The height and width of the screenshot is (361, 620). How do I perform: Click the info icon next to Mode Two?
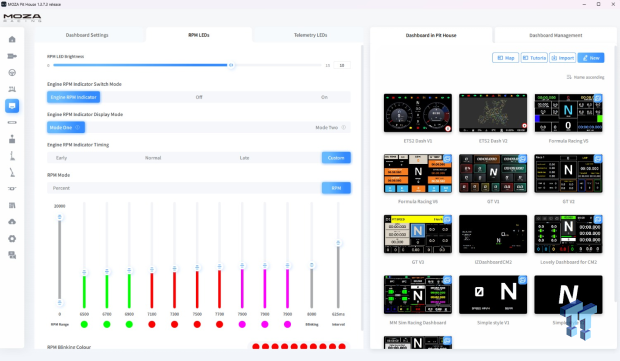pyautogui.click(x=344, y=127)
